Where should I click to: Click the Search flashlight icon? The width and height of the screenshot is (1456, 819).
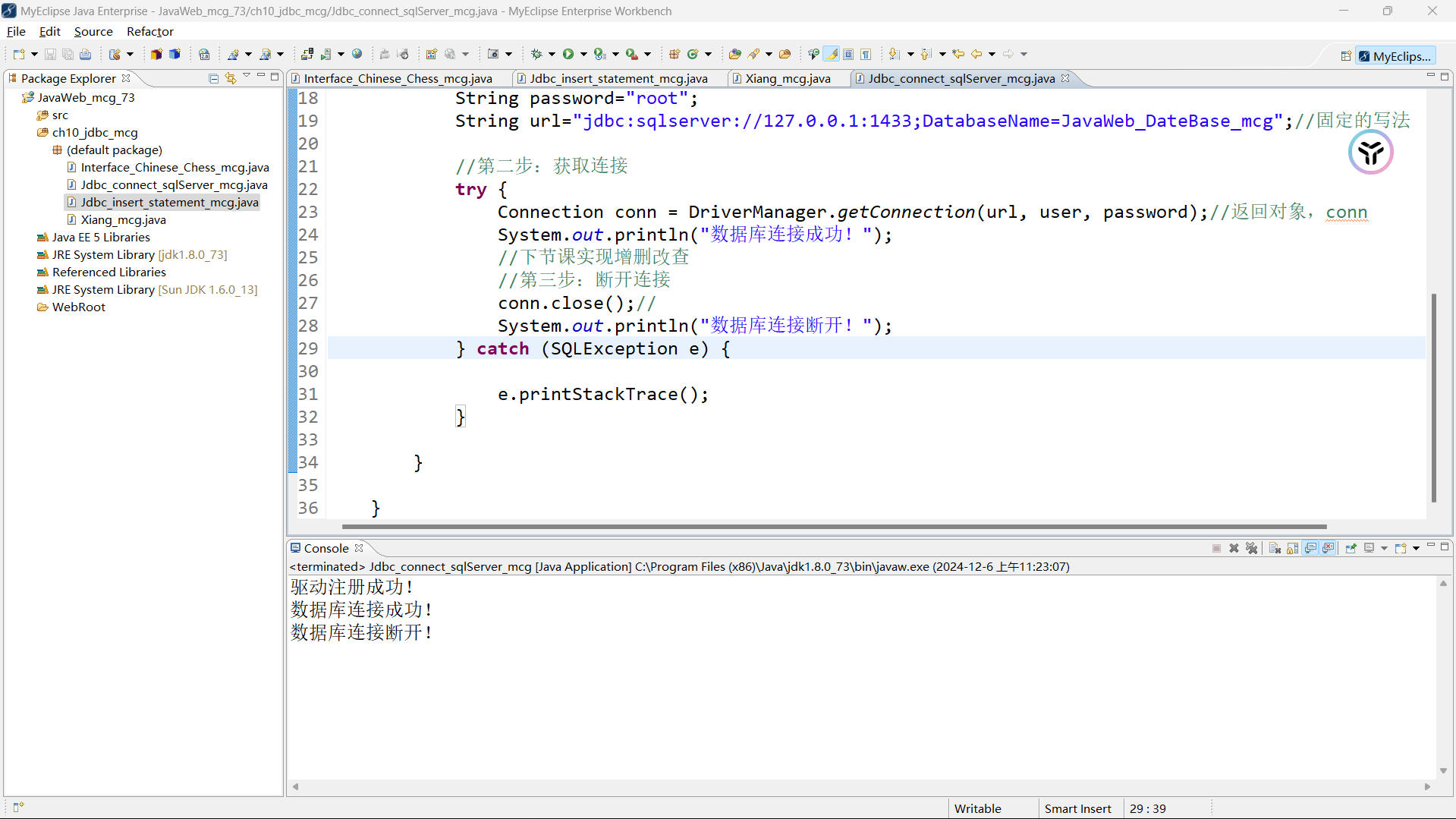(753, 54)
